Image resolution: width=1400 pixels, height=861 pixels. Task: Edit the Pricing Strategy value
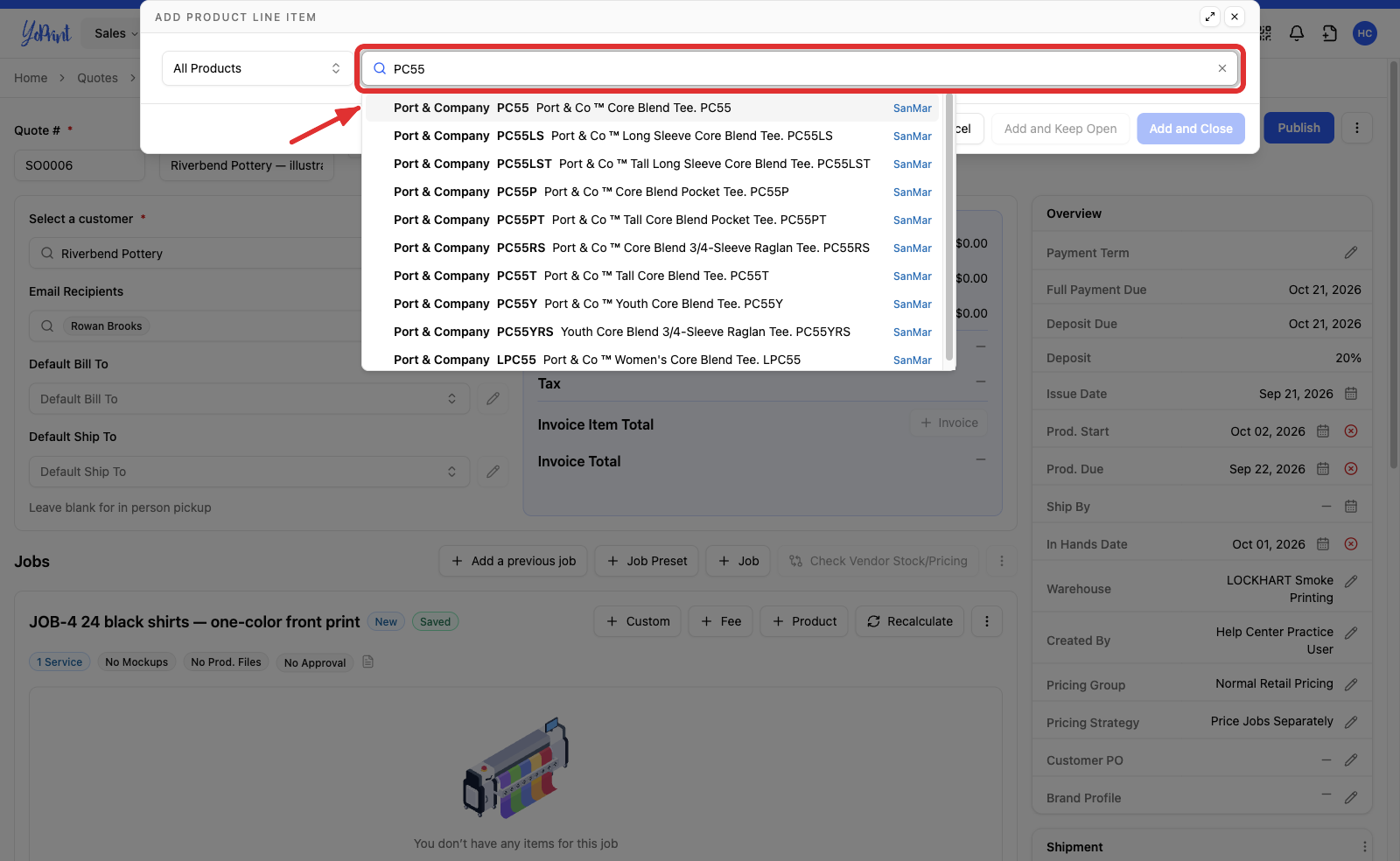[1351, 722]
